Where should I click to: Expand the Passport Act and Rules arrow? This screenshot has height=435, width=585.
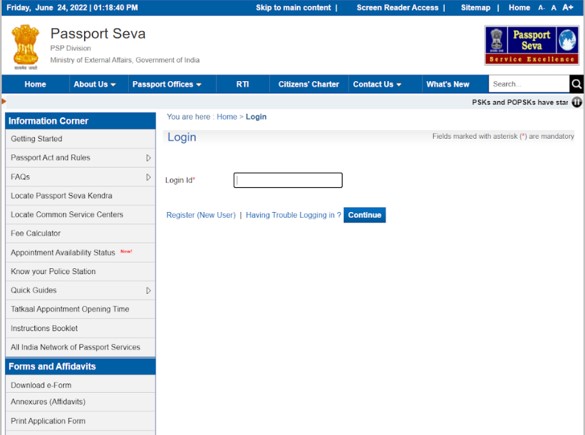tap(148, 158)
